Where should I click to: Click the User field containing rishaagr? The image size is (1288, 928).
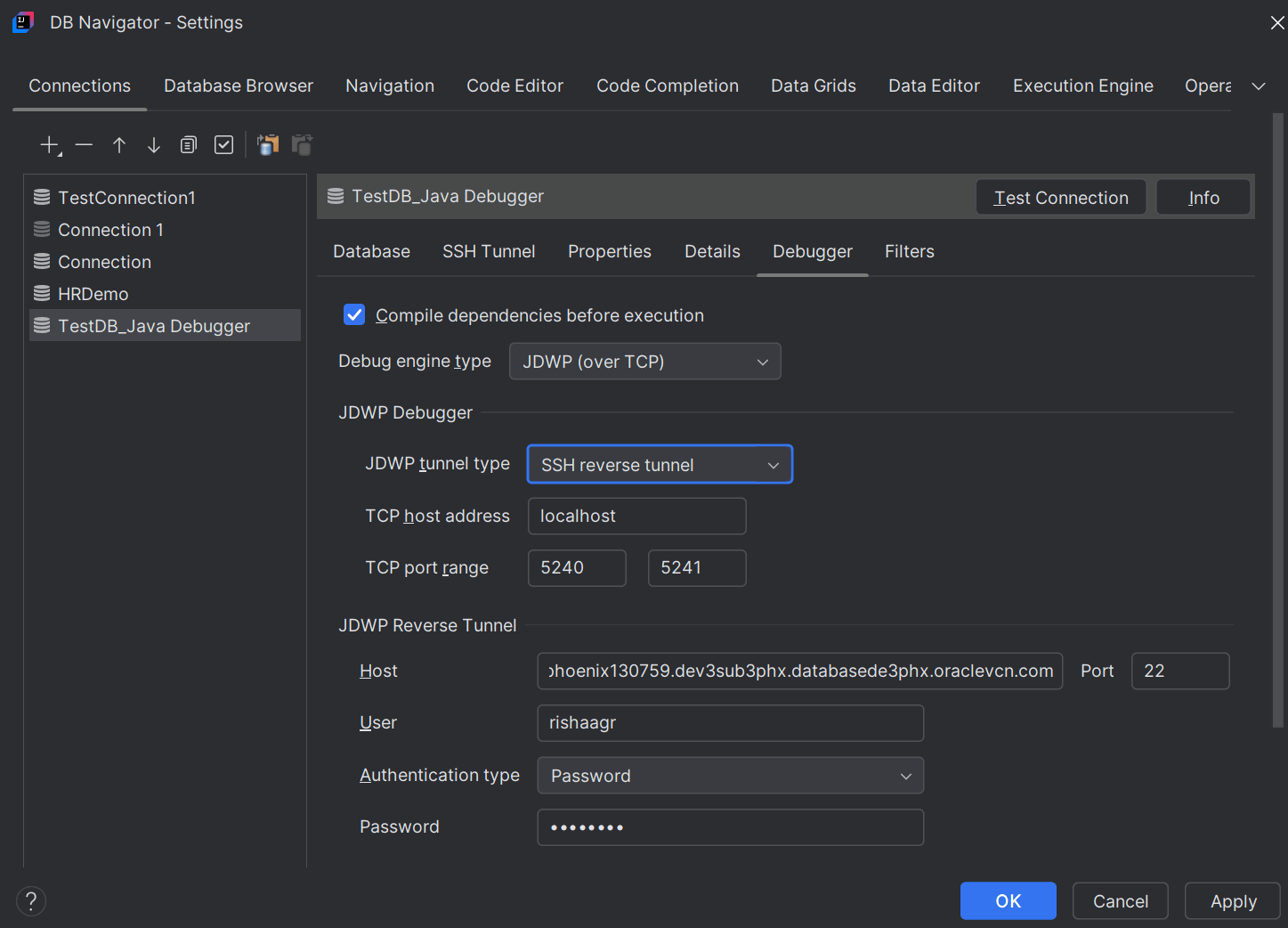[x=731, y=723]
